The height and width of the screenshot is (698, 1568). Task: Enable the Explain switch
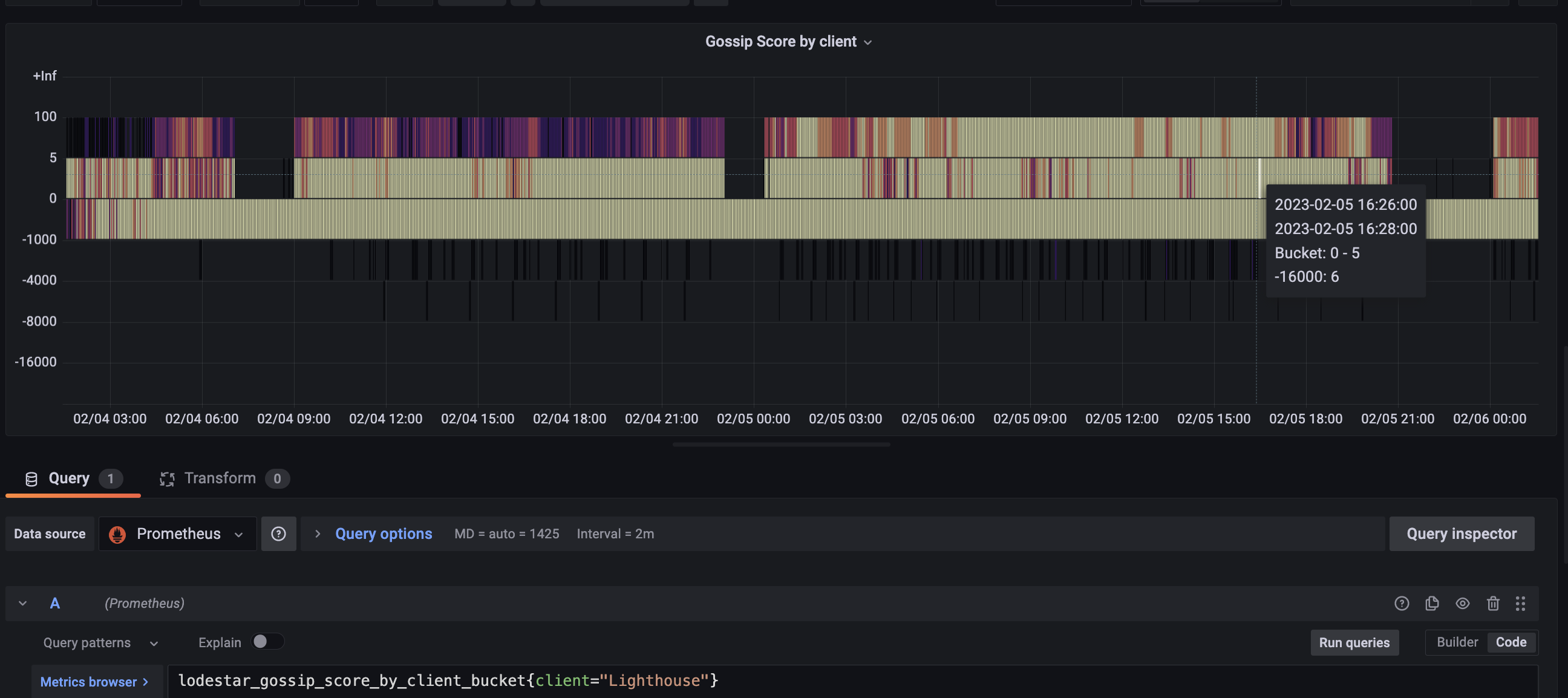click(x=267, y=641)
